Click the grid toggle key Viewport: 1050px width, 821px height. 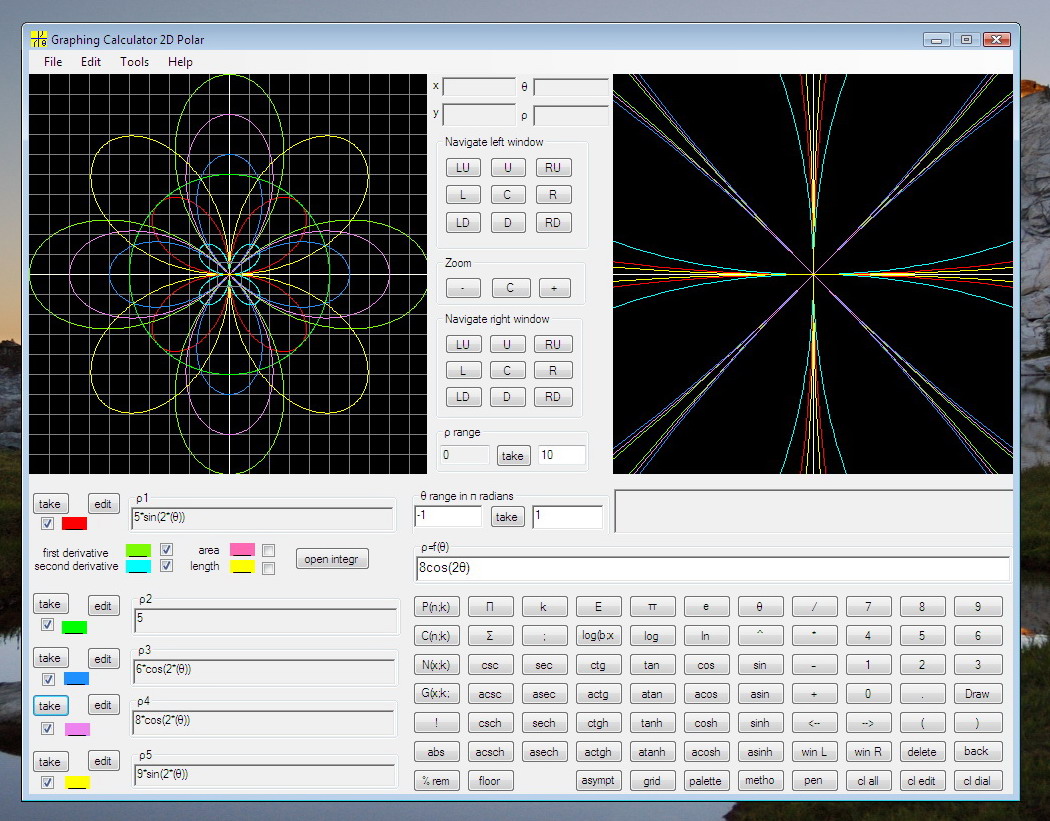(652, 781)
